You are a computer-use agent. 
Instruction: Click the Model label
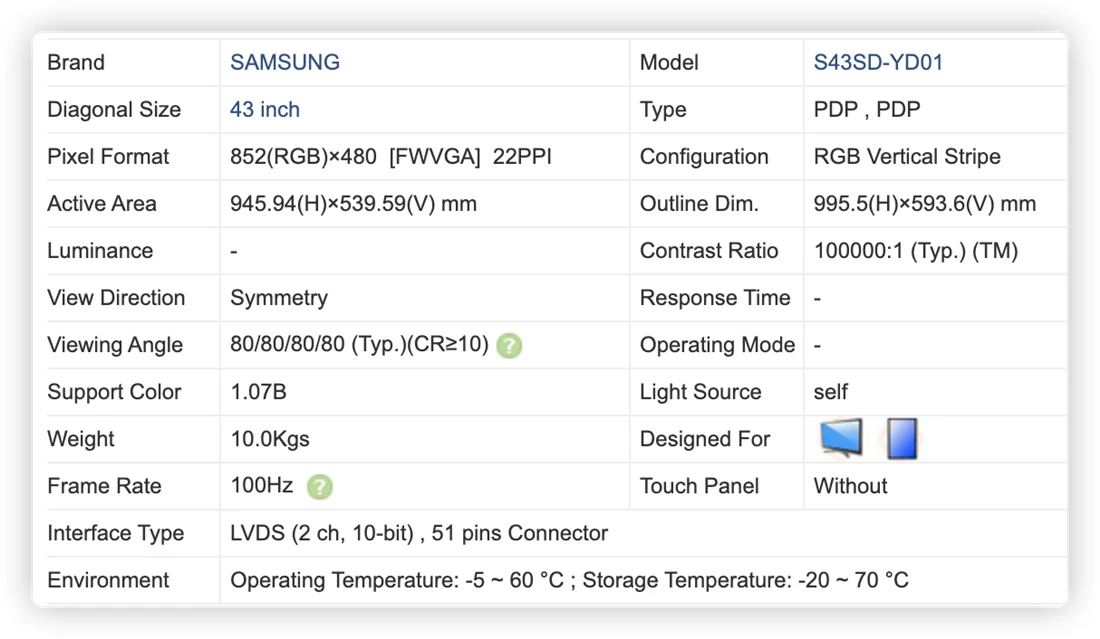[x=669, y=62]
